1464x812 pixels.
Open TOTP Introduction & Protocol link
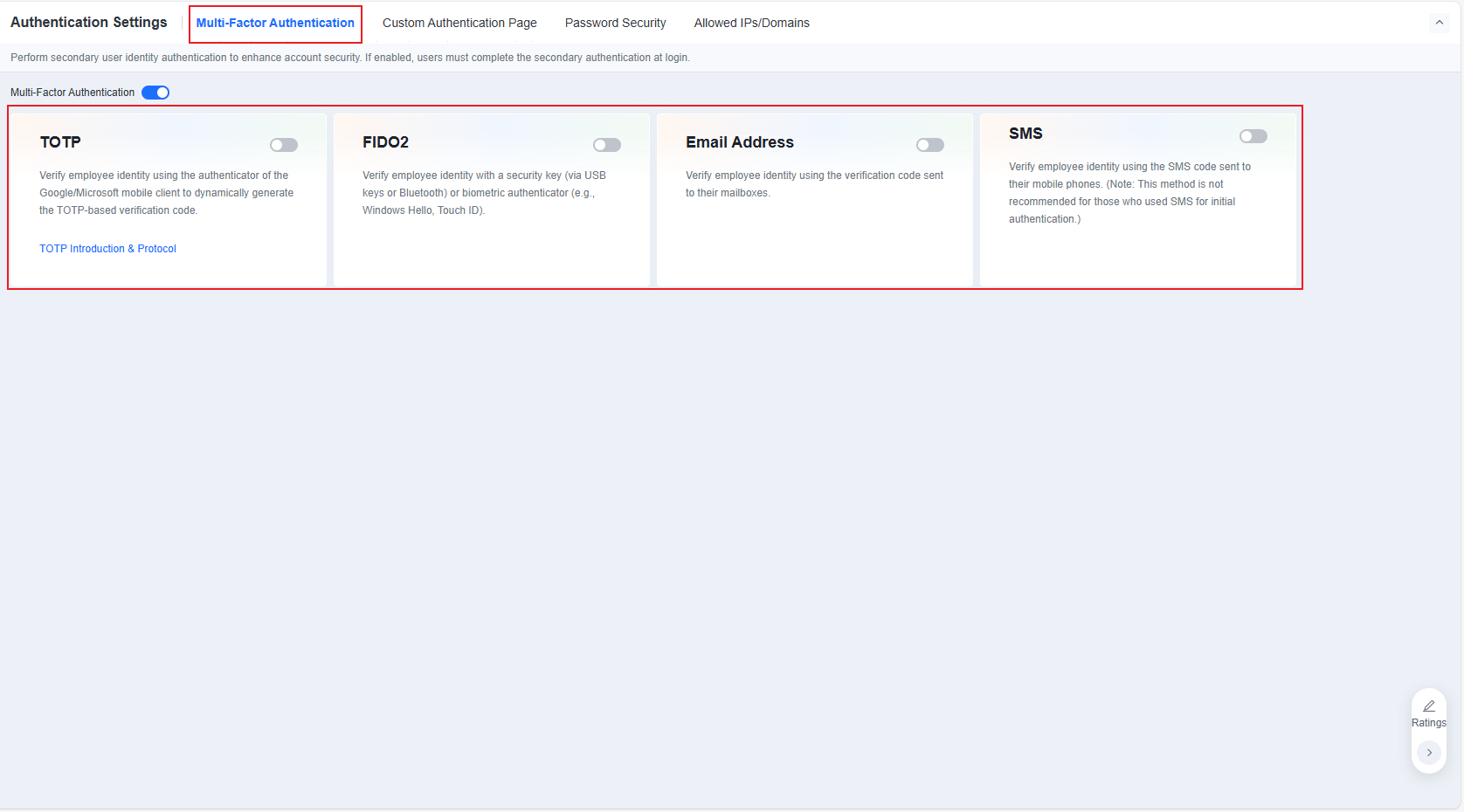click(107, 249)
